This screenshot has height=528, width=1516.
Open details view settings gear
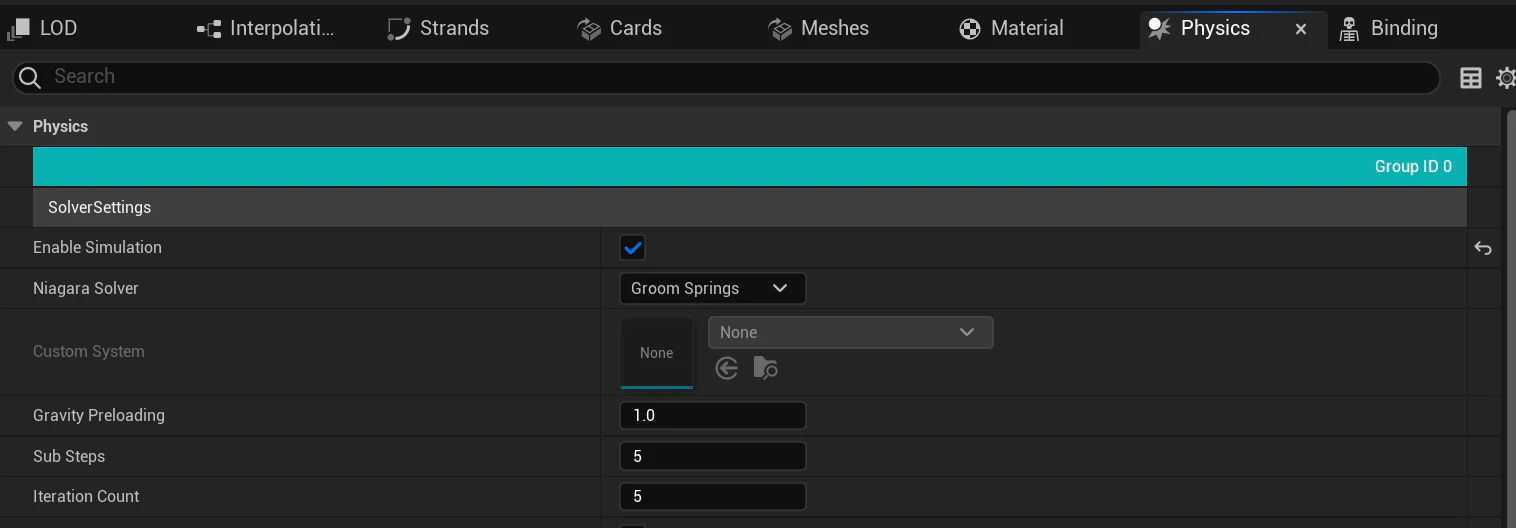[1506, 78]
